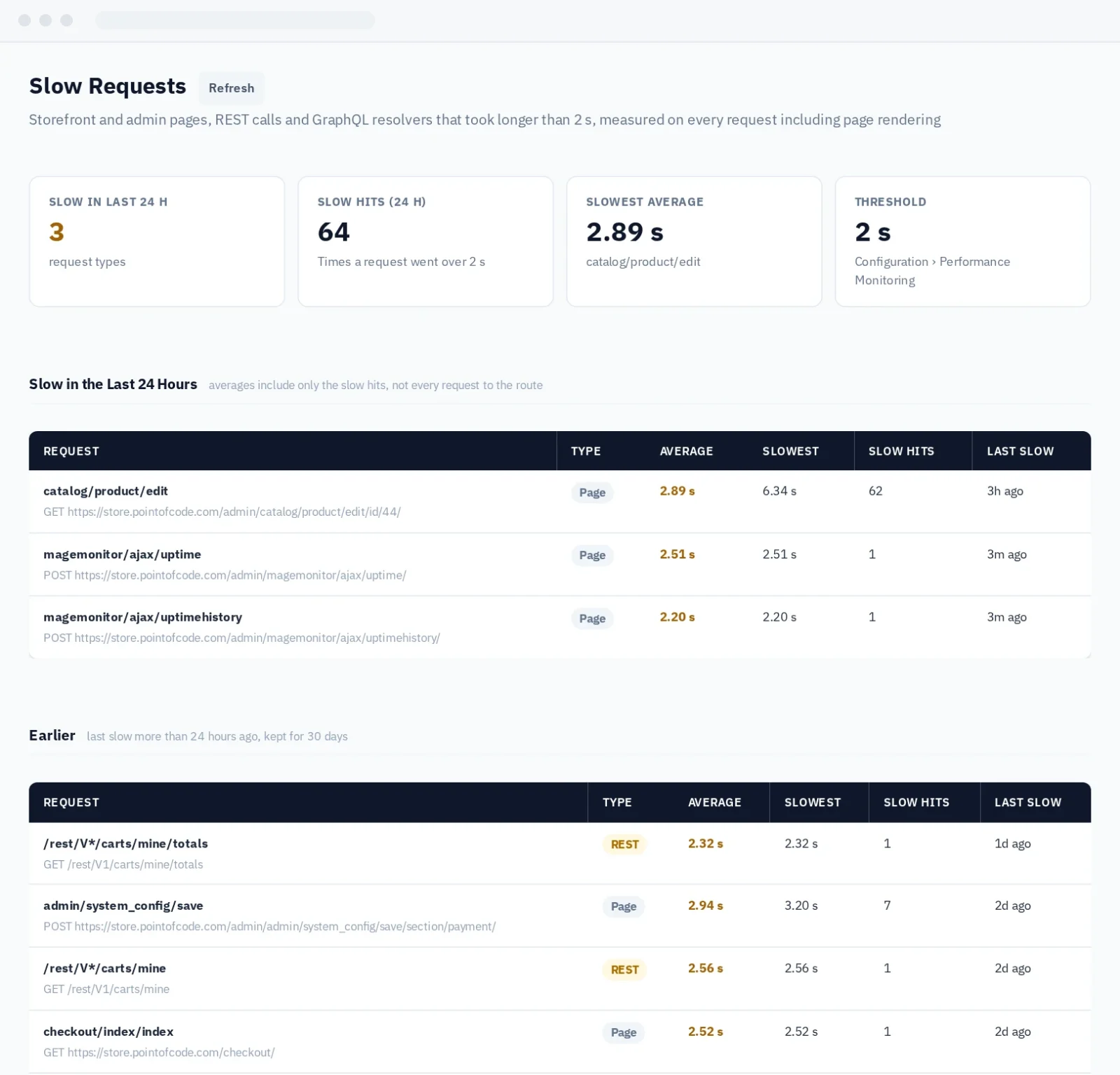Click the Slow in Last 24 H card

(157, 241)
